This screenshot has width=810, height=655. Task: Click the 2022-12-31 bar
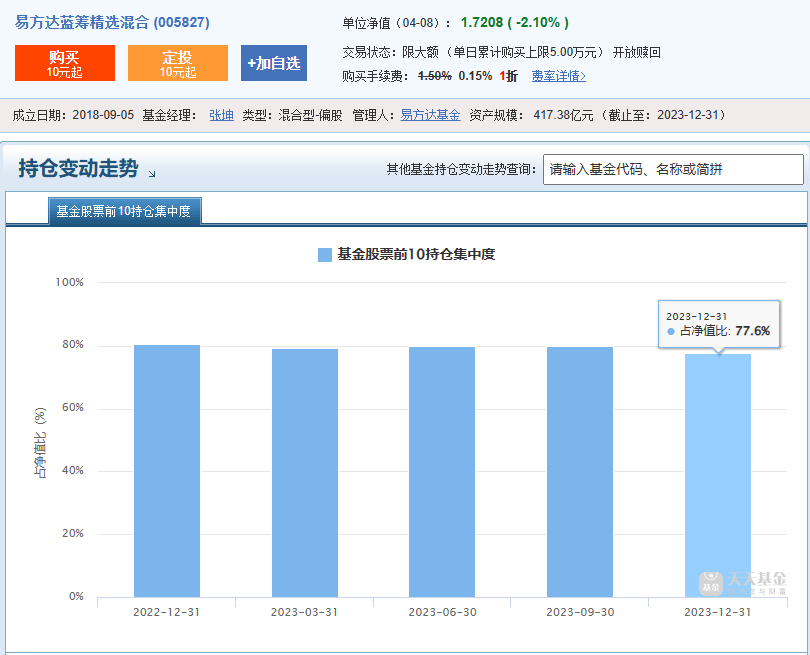(167, 471)
